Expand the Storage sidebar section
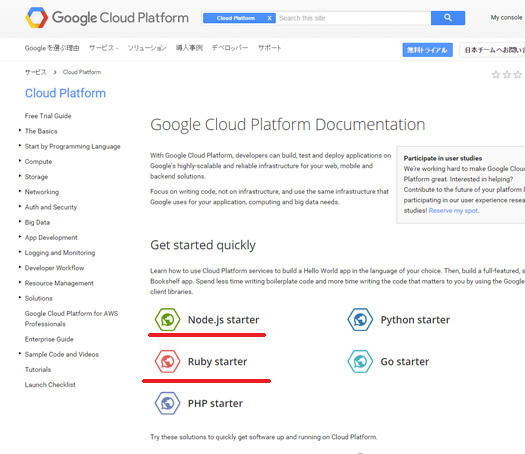Screen dimensions: 525x454 click(x=36, y=177)
